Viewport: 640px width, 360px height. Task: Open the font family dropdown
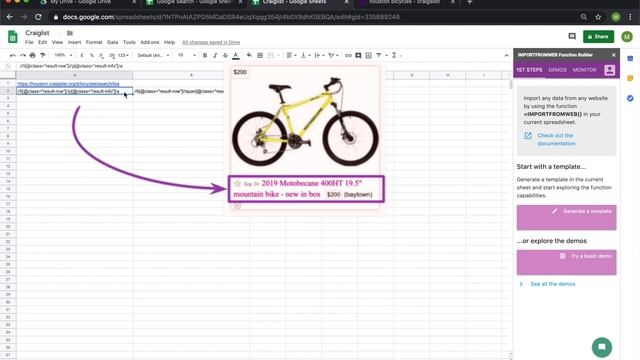click(153, 55)
